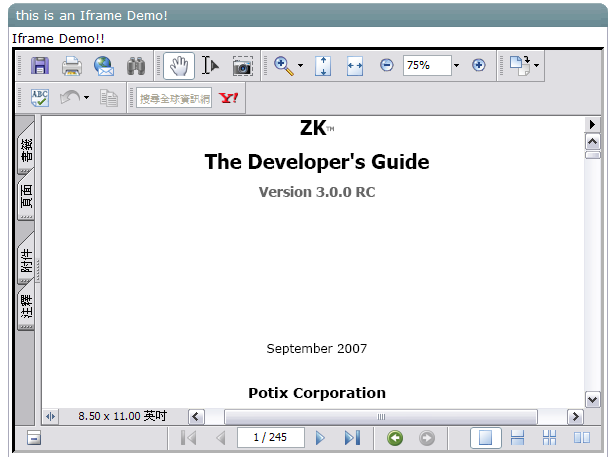Open the 書籤 bookmarks side tab

[x=27, y=149]
